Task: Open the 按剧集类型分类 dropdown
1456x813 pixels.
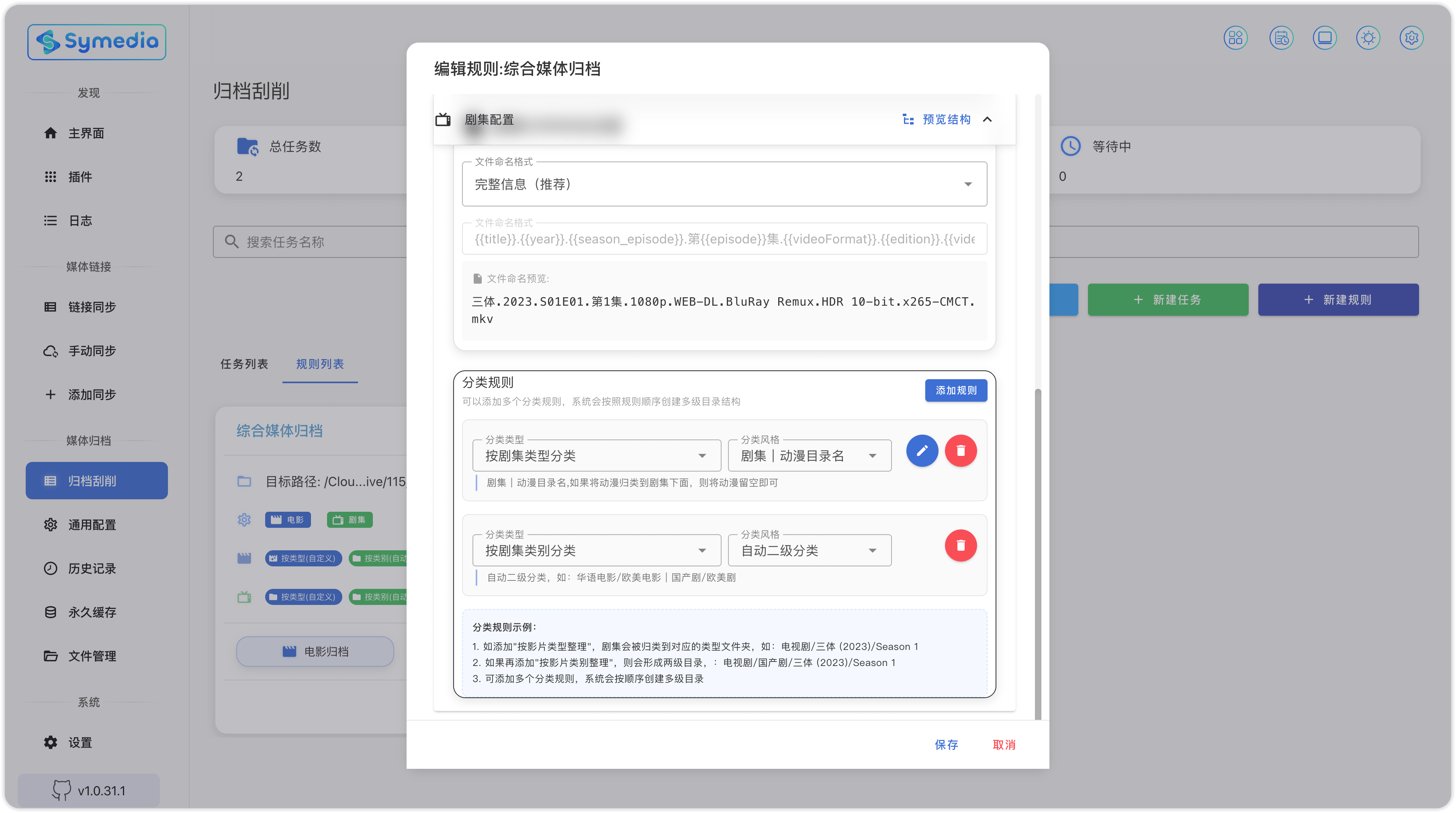Action: point(596,456)
